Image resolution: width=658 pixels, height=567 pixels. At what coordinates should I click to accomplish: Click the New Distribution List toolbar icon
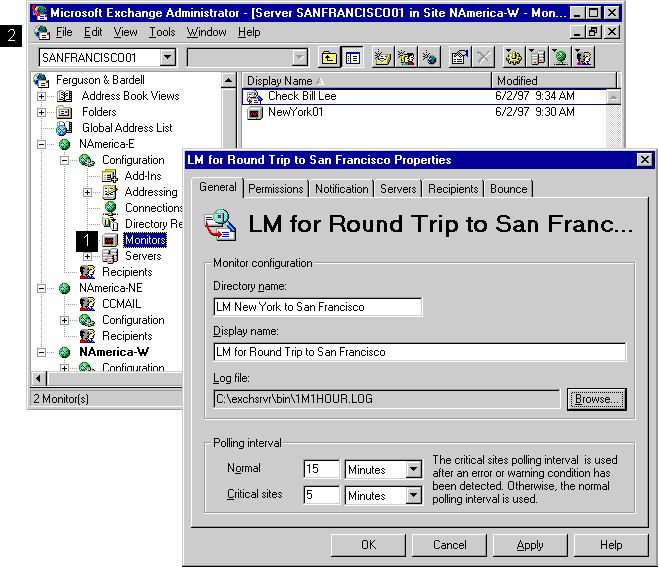pos(406,57)
